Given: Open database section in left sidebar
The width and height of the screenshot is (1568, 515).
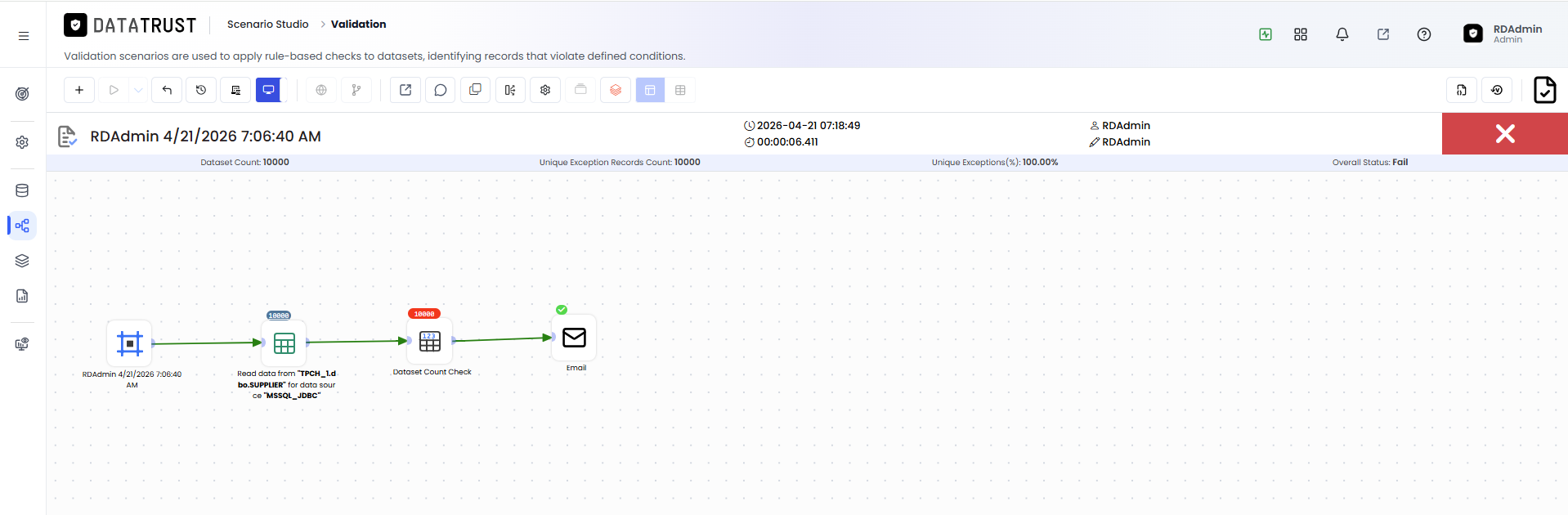Looking at the screenshot, I should click(22, 190).
